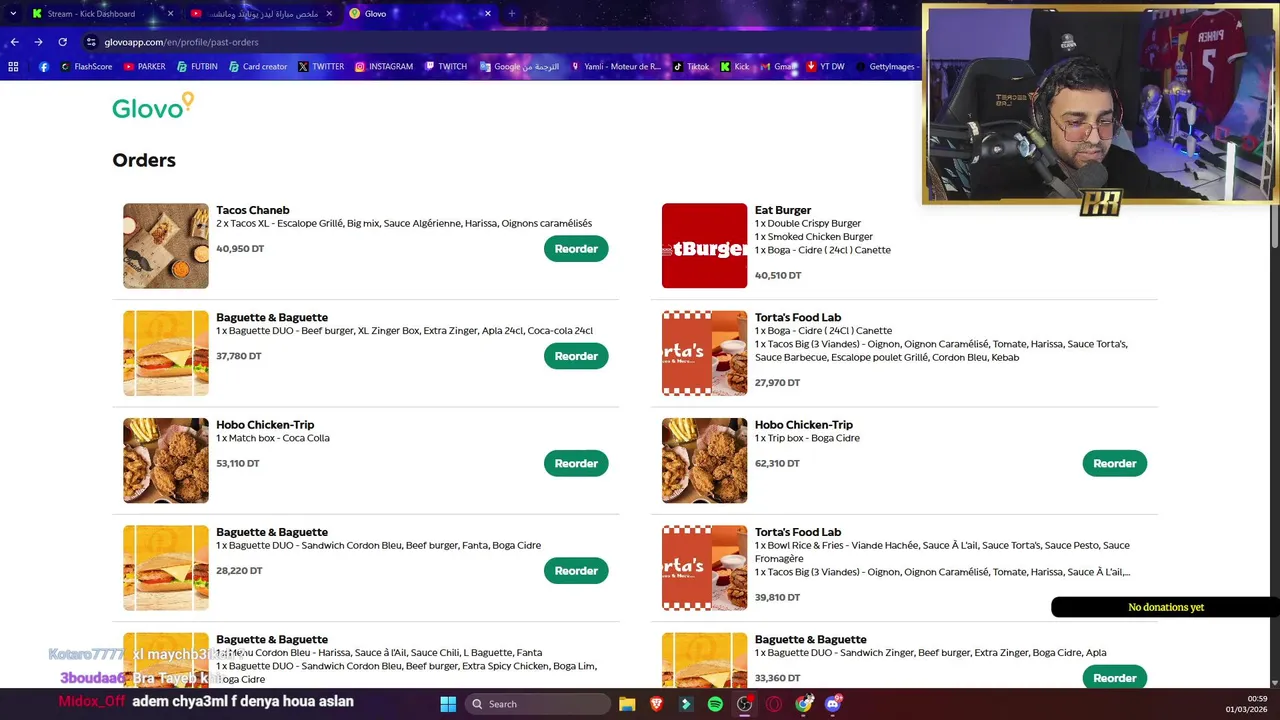Screen dimensions: 1280x720
Task: Open Opera from the taskbar
Action: tap(774, 704)
